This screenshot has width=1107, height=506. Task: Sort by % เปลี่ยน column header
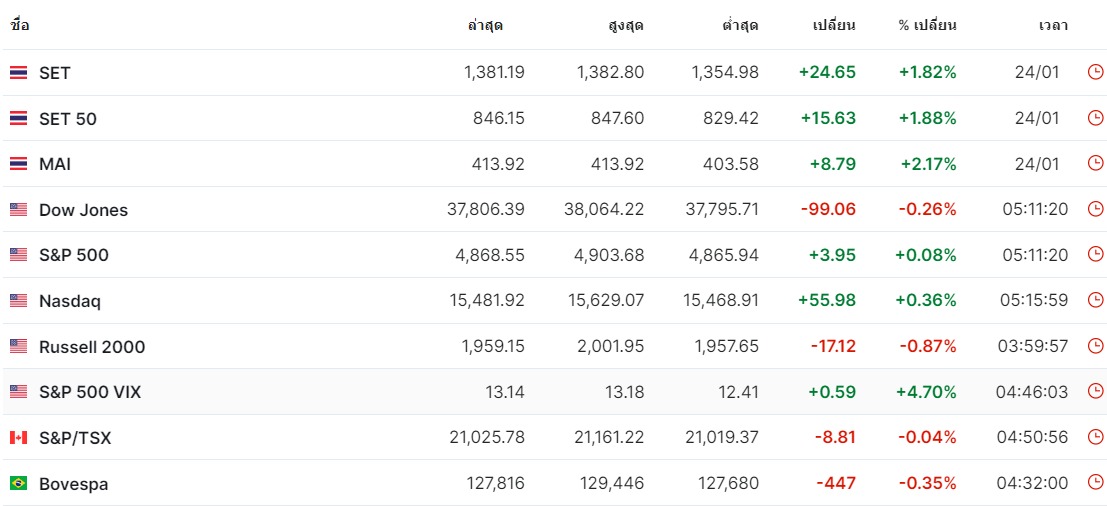point(927,26)
